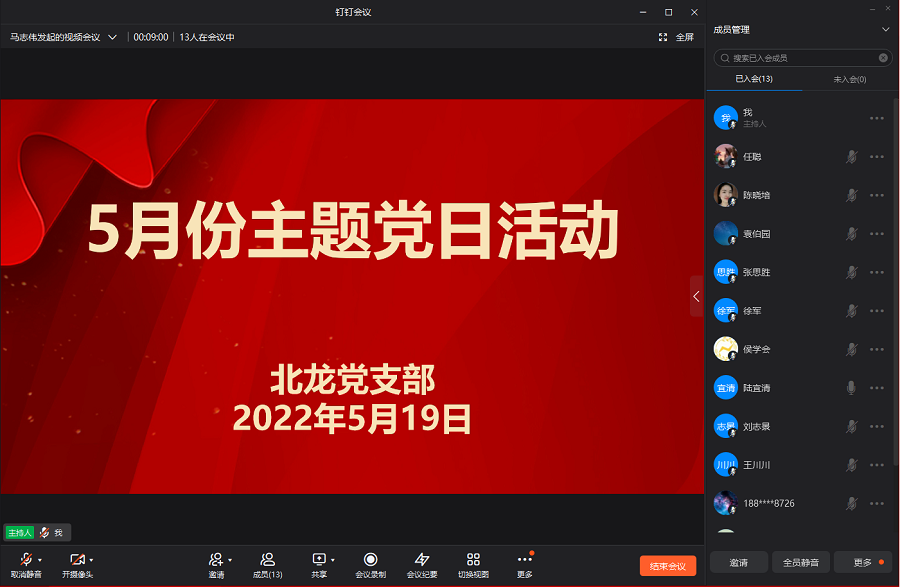This screenshot has width=900, height=587.
Task: Click the 结束会议 end meeting button
Action: (667, 566)
